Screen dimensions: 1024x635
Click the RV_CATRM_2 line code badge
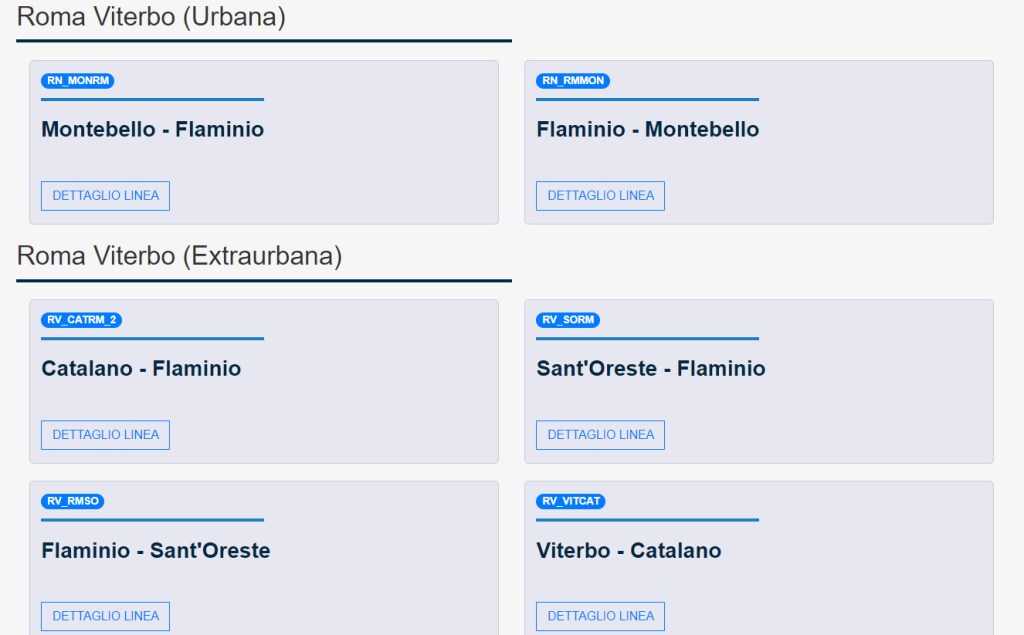pyautogui.click(x=81, y=320)
